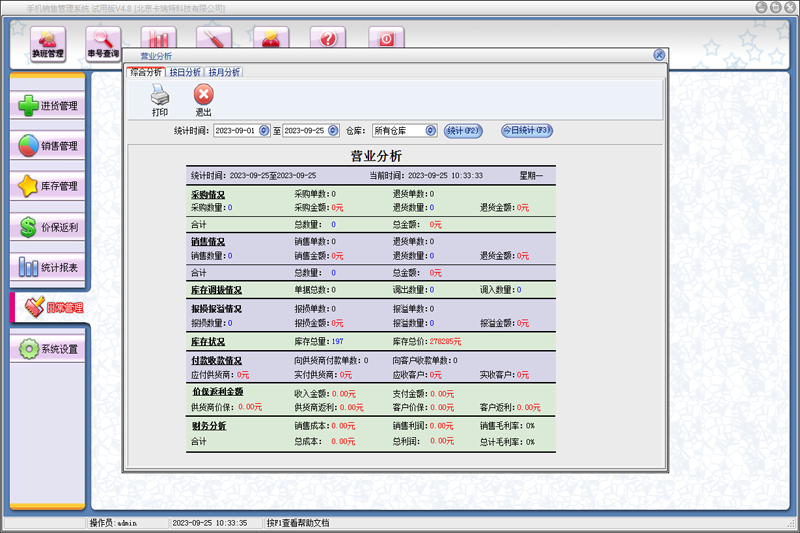Screen dimensions: 800x533
Task: Open 价保返利 sidebar module
Action: coord(48,227)
